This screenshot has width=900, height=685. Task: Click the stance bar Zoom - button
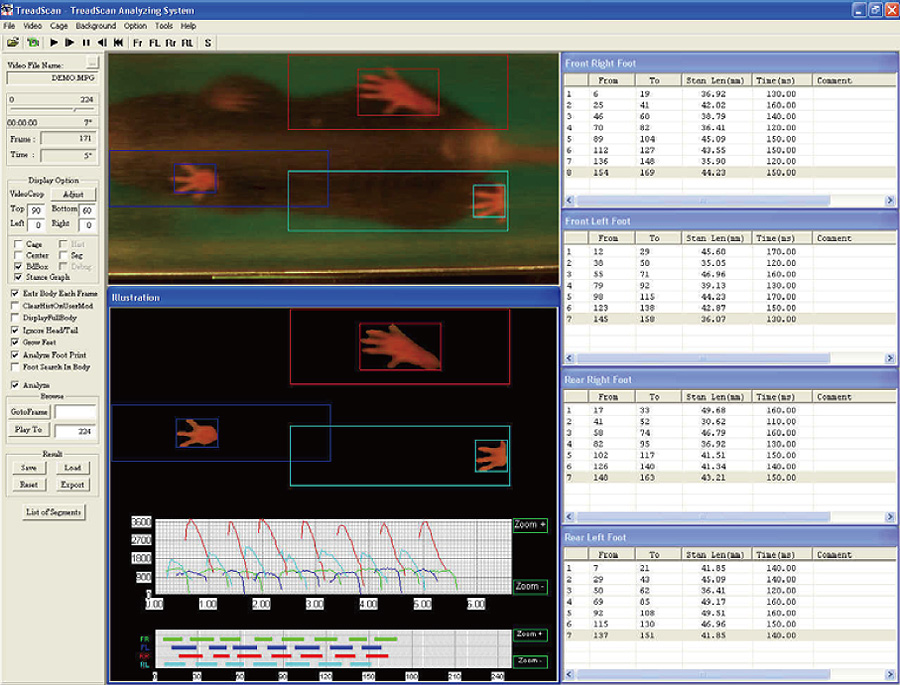529,661
